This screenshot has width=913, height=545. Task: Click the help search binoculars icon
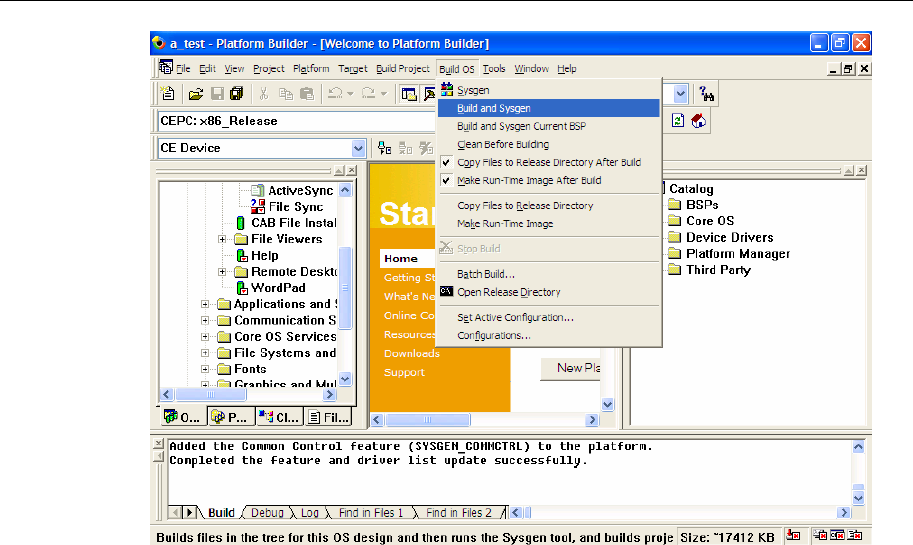click(x=706, y=94)
